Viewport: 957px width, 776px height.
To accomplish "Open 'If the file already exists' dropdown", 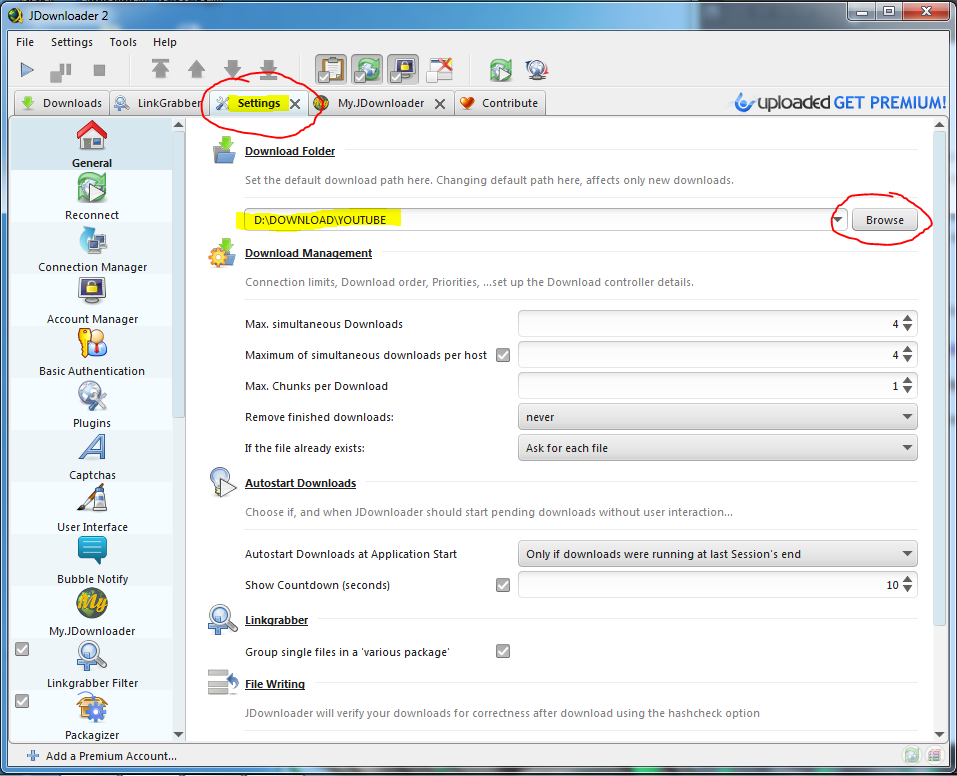I will click(717, 448).
